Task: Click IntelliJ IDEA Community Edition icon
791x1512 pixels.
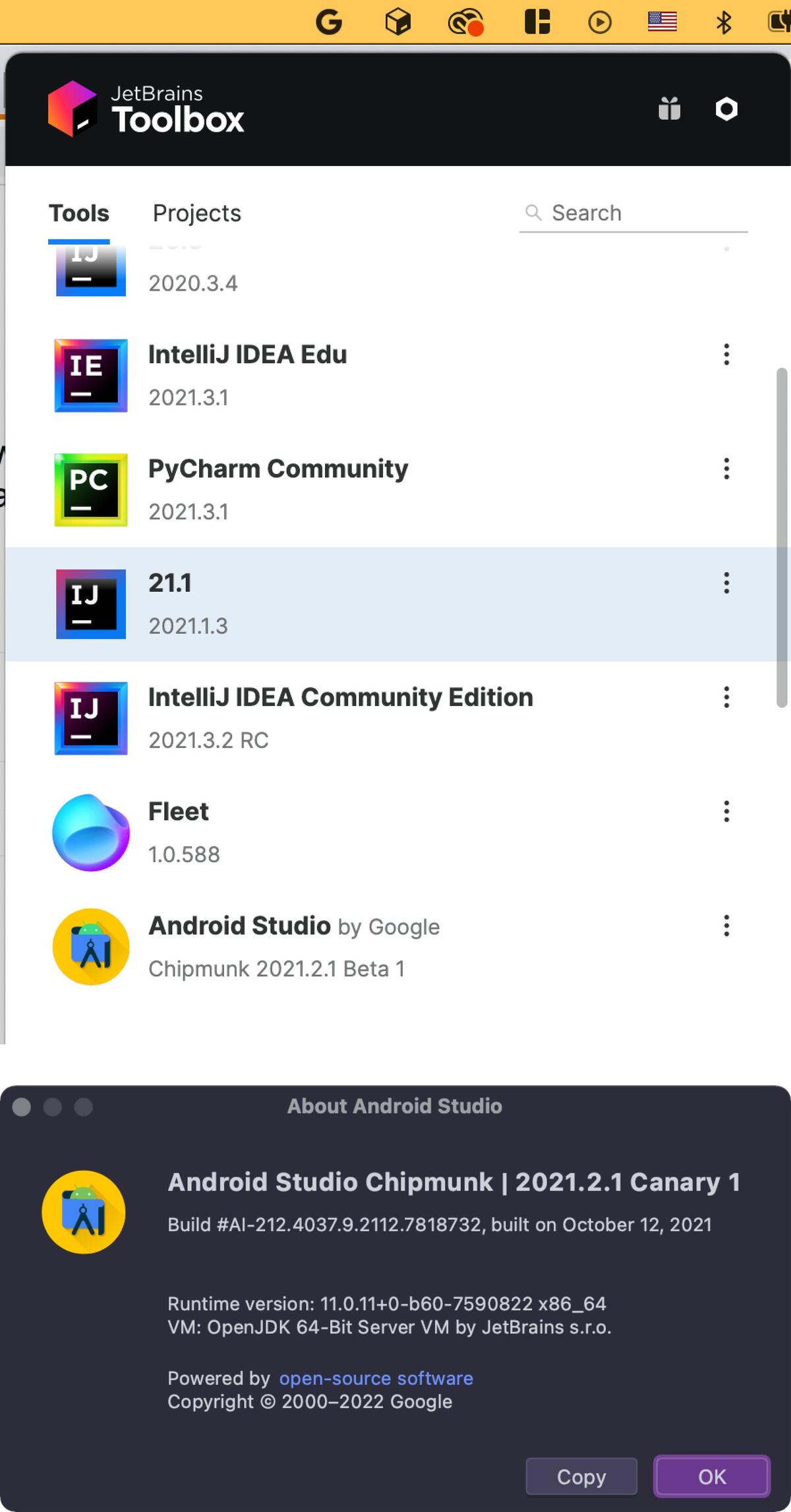Action: (x=91, y=718)
